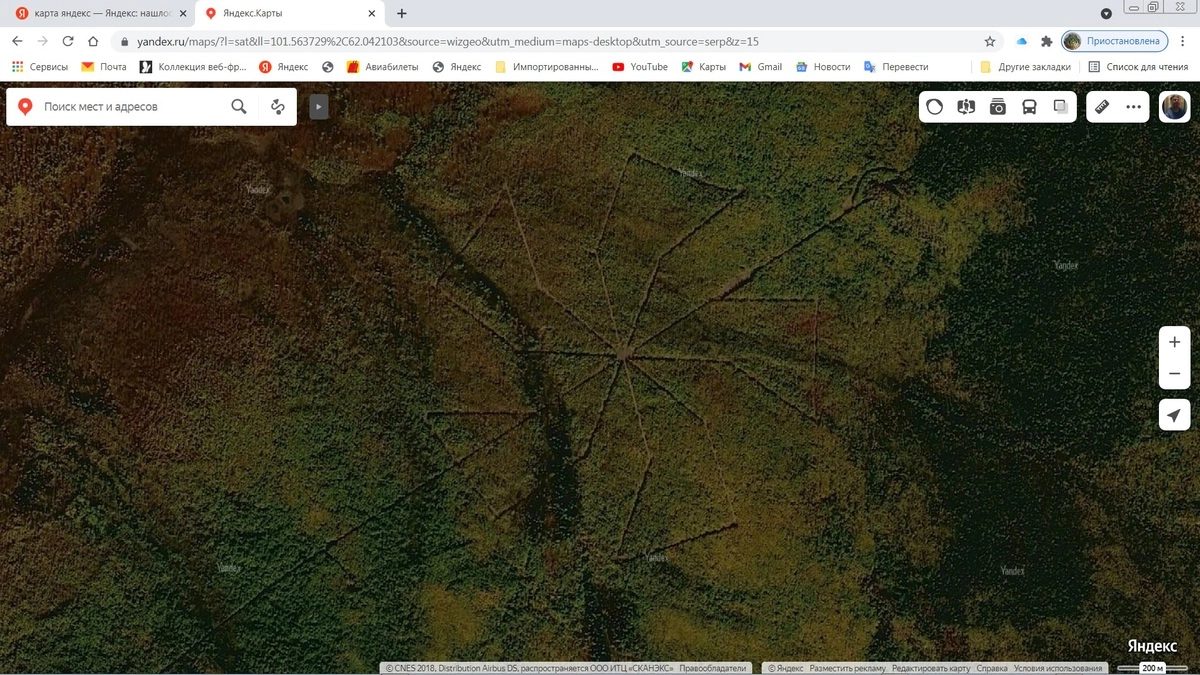This screenshot has width=1200, height=675.
Task: Open the route builder icon
Action: (278, 107)
